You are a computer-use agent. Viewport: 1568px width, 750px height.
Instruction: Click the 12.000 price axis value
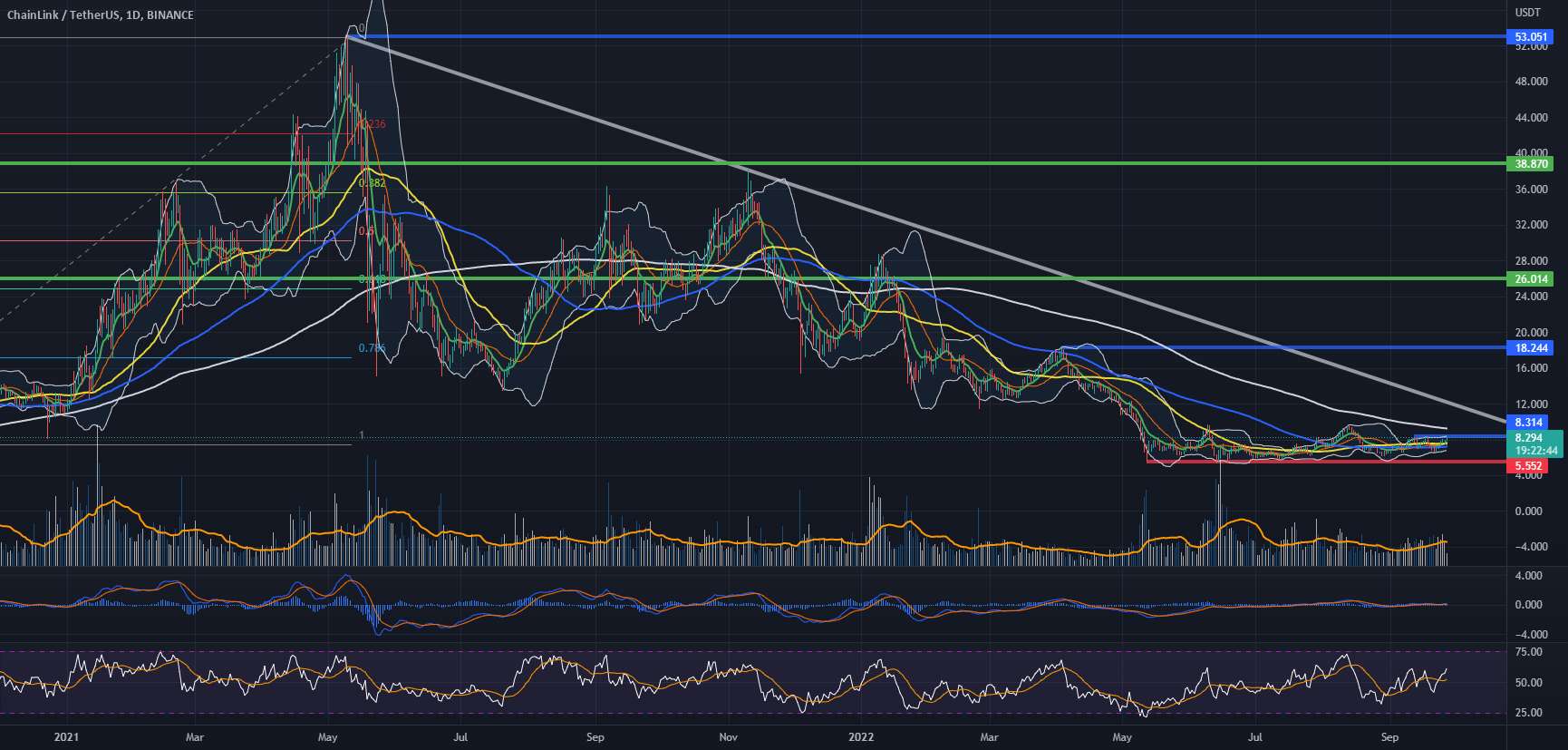coord(1531,404)
